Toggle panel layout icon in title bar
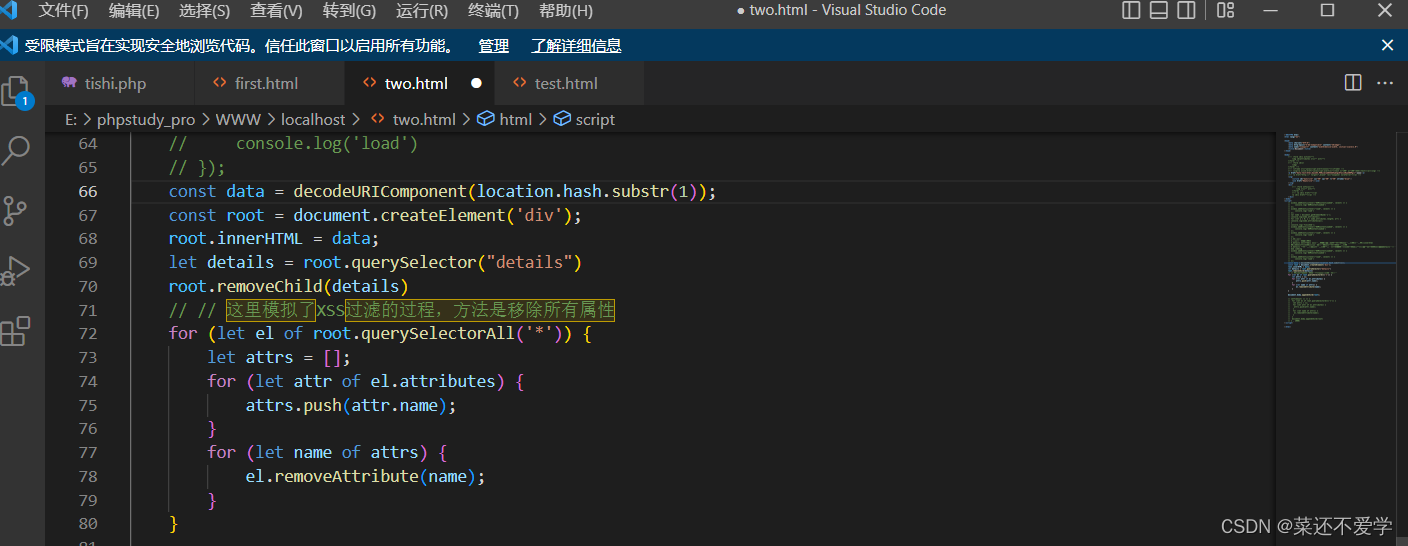 [x=1159, y=11]
